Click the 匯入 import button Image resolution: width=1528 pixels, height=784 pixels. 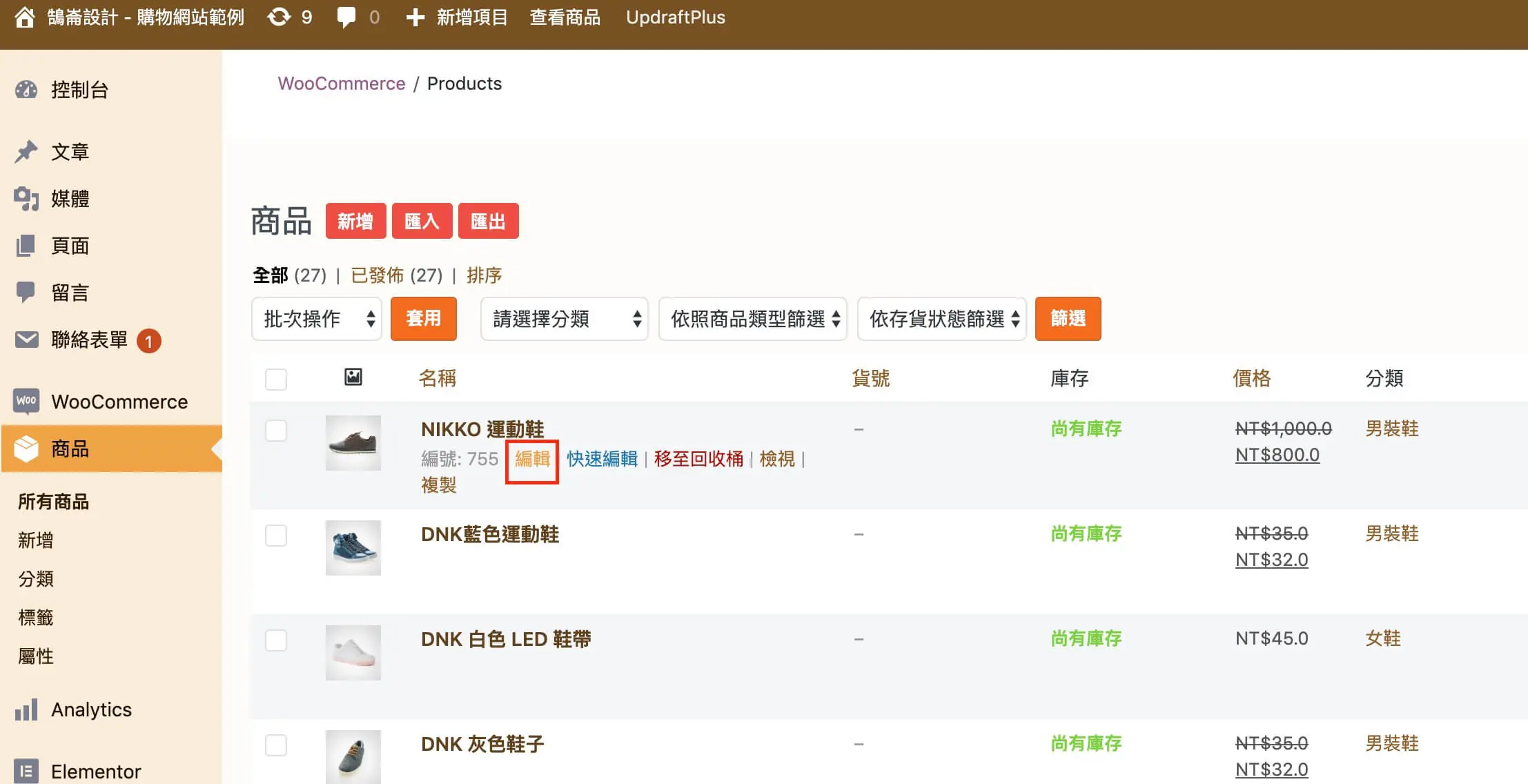[x=422, y=222]
